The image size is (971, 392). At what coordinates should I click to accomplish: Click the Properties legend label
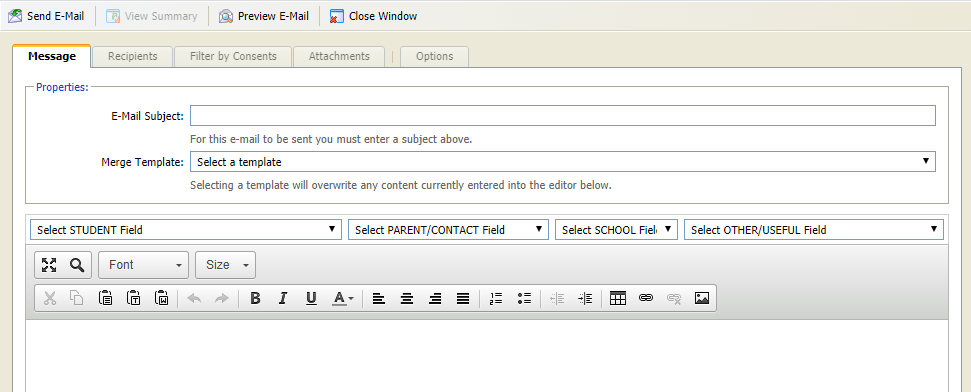[62, 87]
